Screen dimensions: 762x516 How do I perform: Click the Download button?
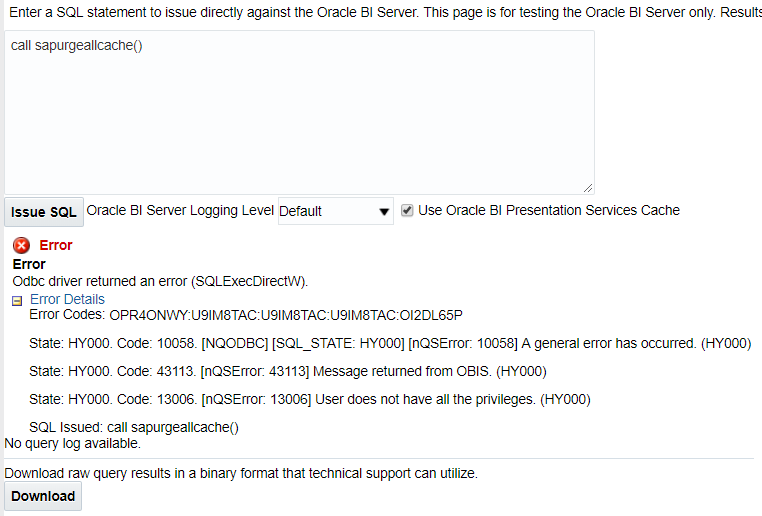(43, 496)
